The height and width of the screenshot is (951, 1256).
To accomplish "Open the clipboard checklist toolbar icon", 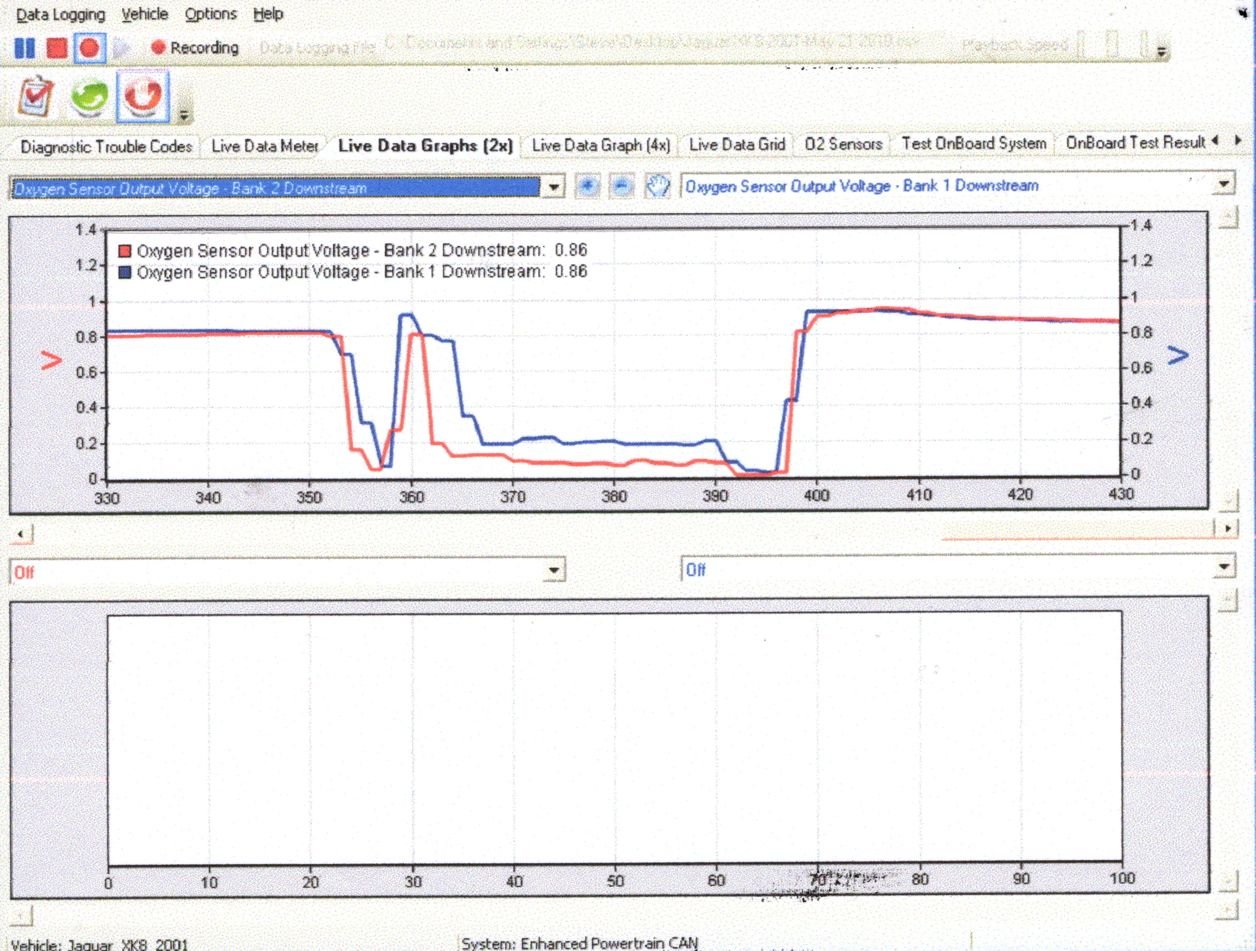I will pyautogui.click(x=37, y=96).
